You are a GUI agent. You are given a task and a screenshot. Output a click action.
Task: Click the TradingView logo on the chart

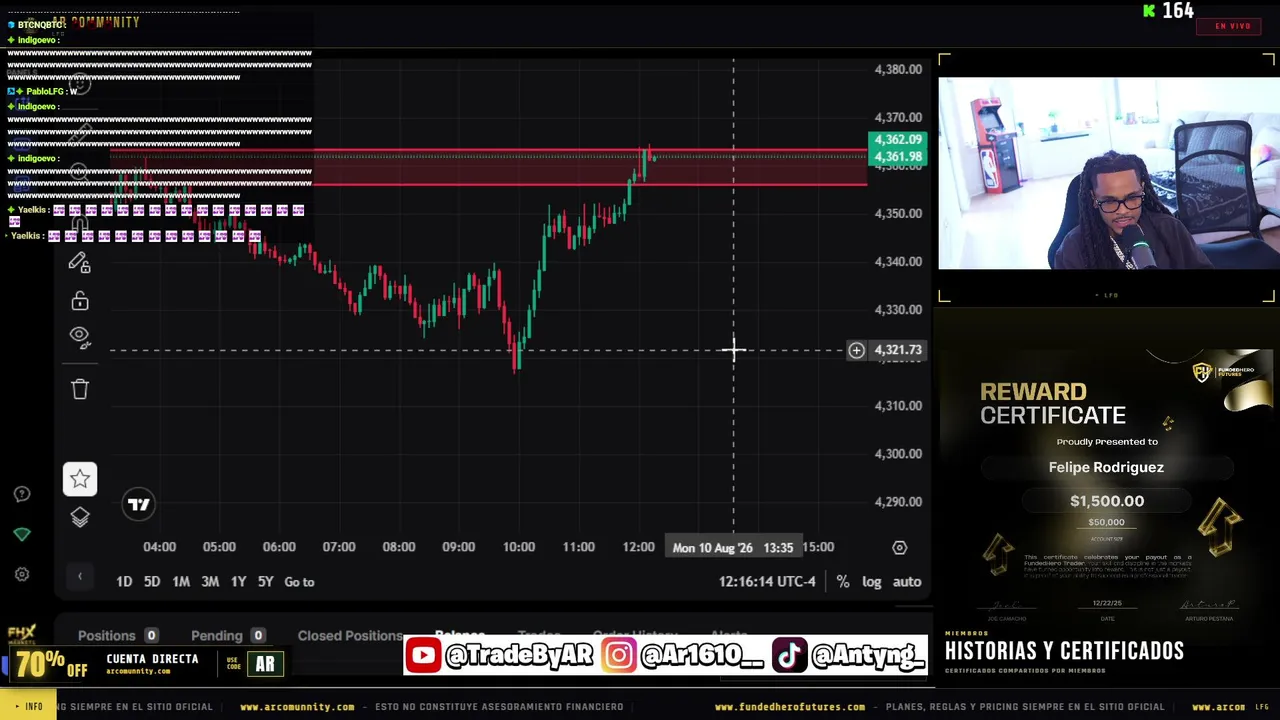pyautogui.click(x=139, y=505)
